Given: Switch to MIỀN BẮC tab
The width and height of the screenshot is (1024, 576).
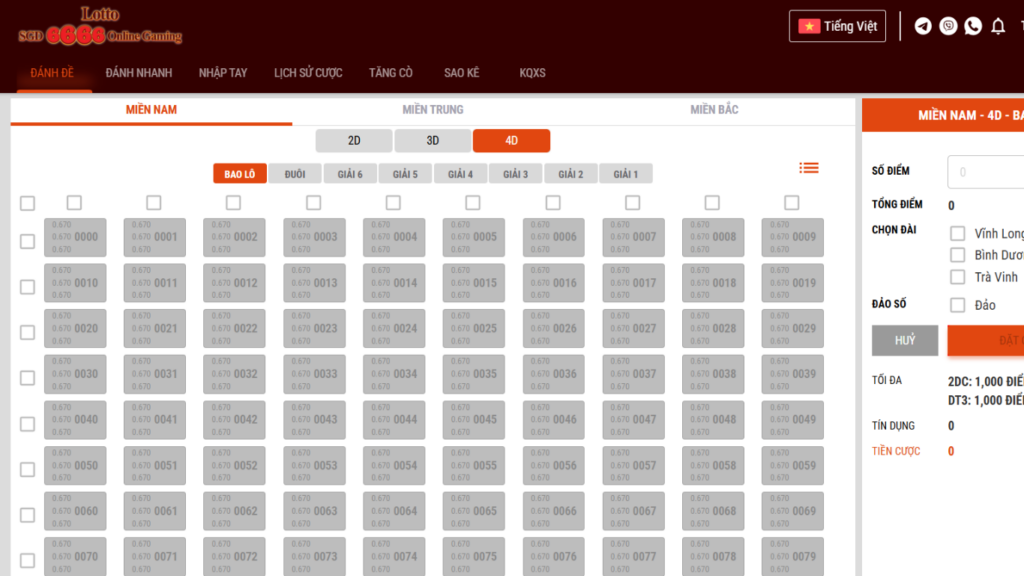Looking at the screenshot, I should click(714, 110).
